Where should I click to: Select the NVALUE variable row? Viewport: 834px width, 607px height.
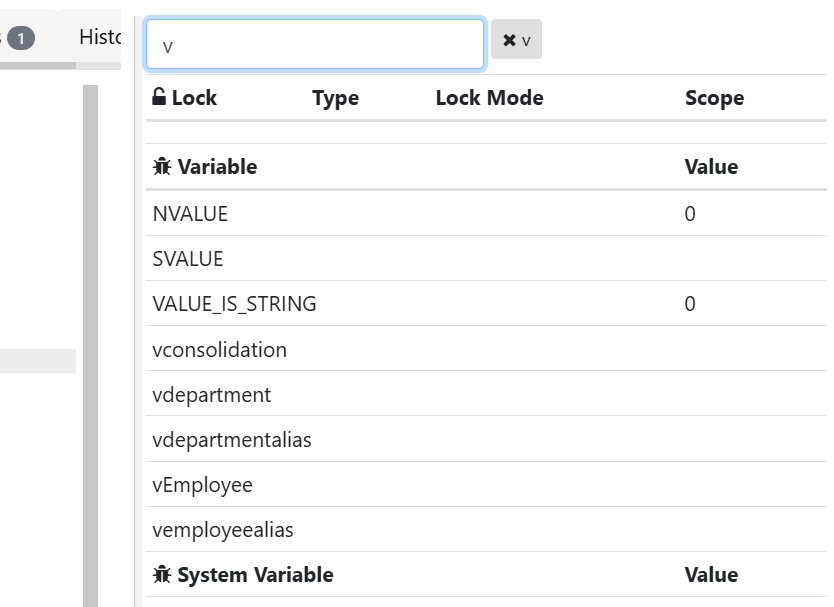click(486, 213)
